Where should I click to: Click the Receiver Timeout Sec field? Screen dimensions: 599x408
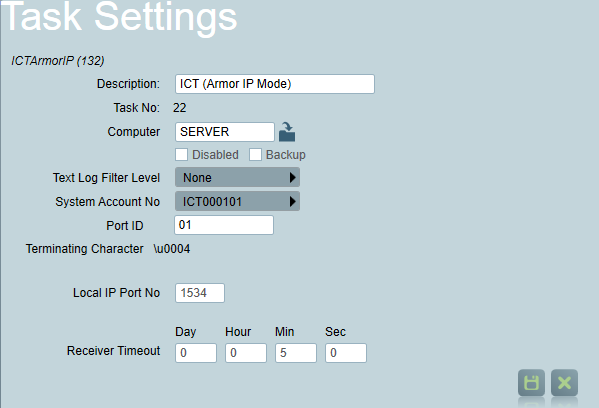(346, 353)
